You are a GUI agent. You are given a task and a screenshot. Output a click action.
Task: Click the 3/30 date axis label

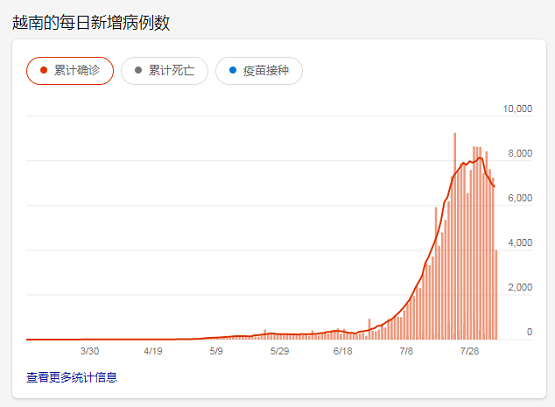pos(90,351)
